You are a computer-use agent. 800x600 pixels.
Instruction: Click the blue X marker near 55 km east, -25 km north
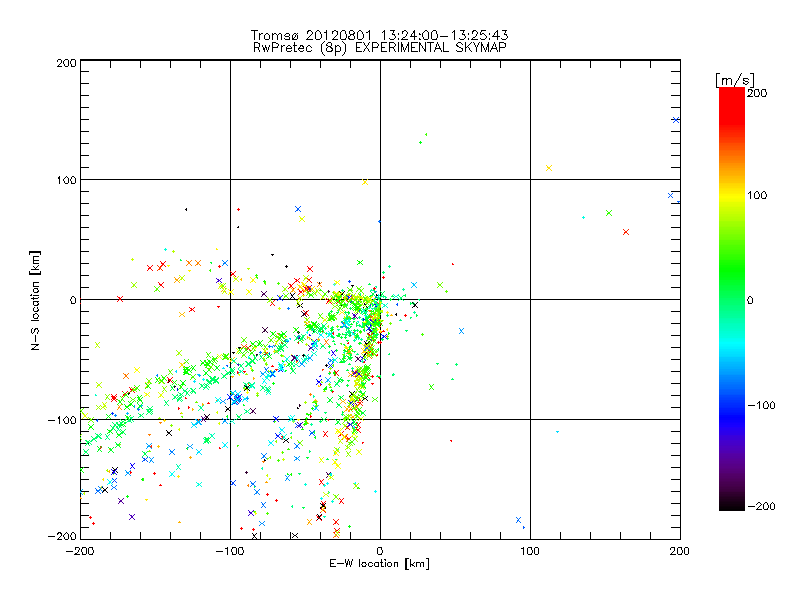tap(461, 331)
